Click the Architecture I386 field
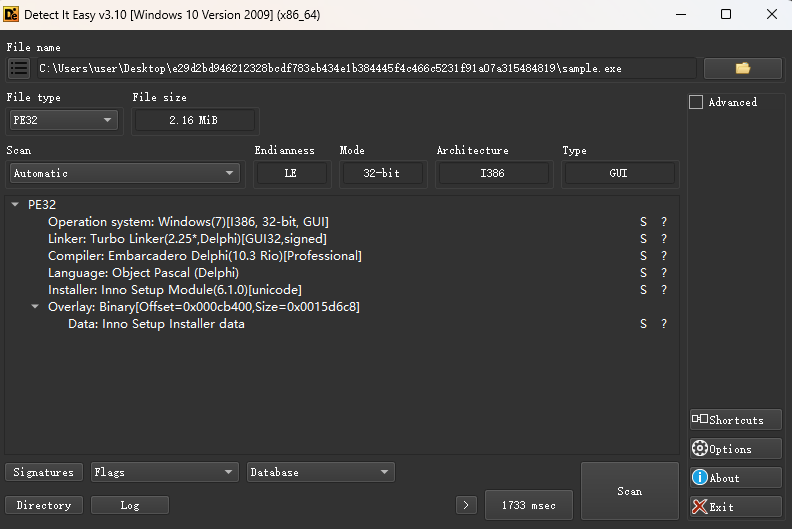 pyautogui.click(x=493, y=173)
